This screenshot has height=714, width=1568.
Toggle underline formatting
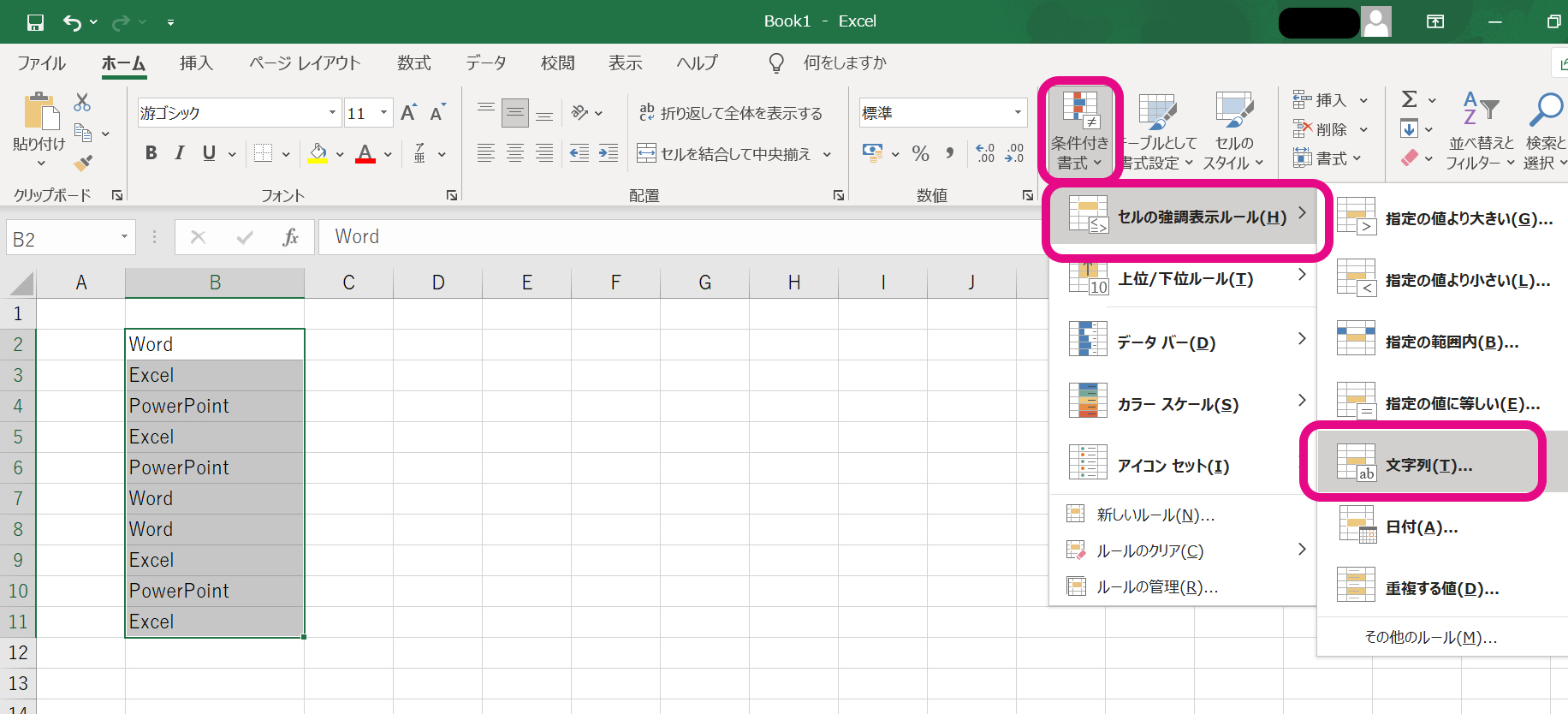pyautogui.click(x=209, y=153)
